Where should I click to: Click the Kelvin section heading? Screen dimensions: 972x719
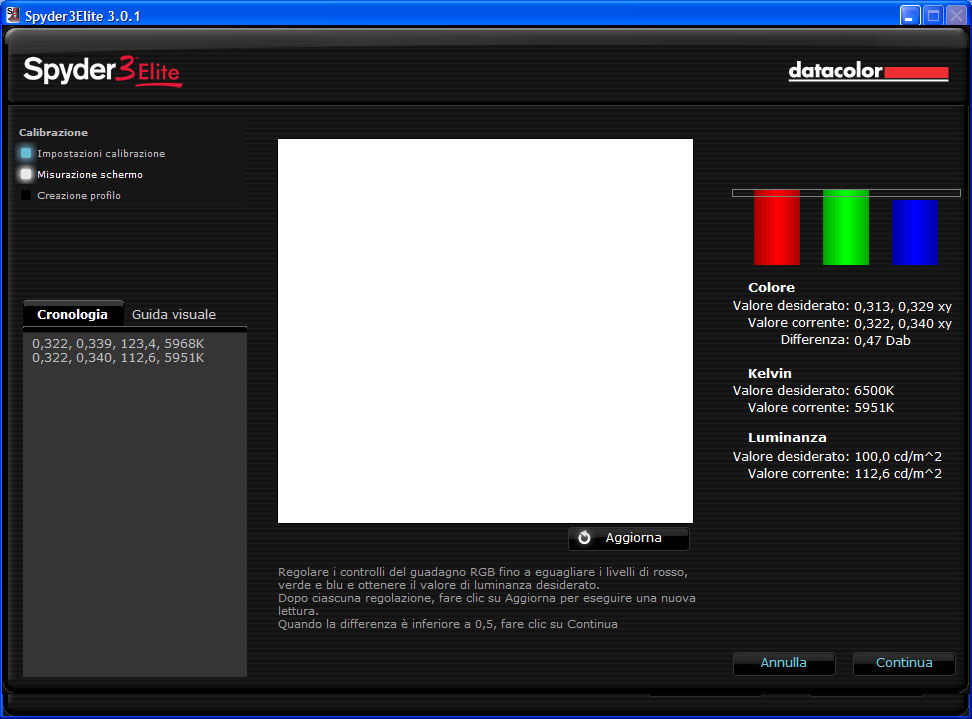tap(770, 373)
